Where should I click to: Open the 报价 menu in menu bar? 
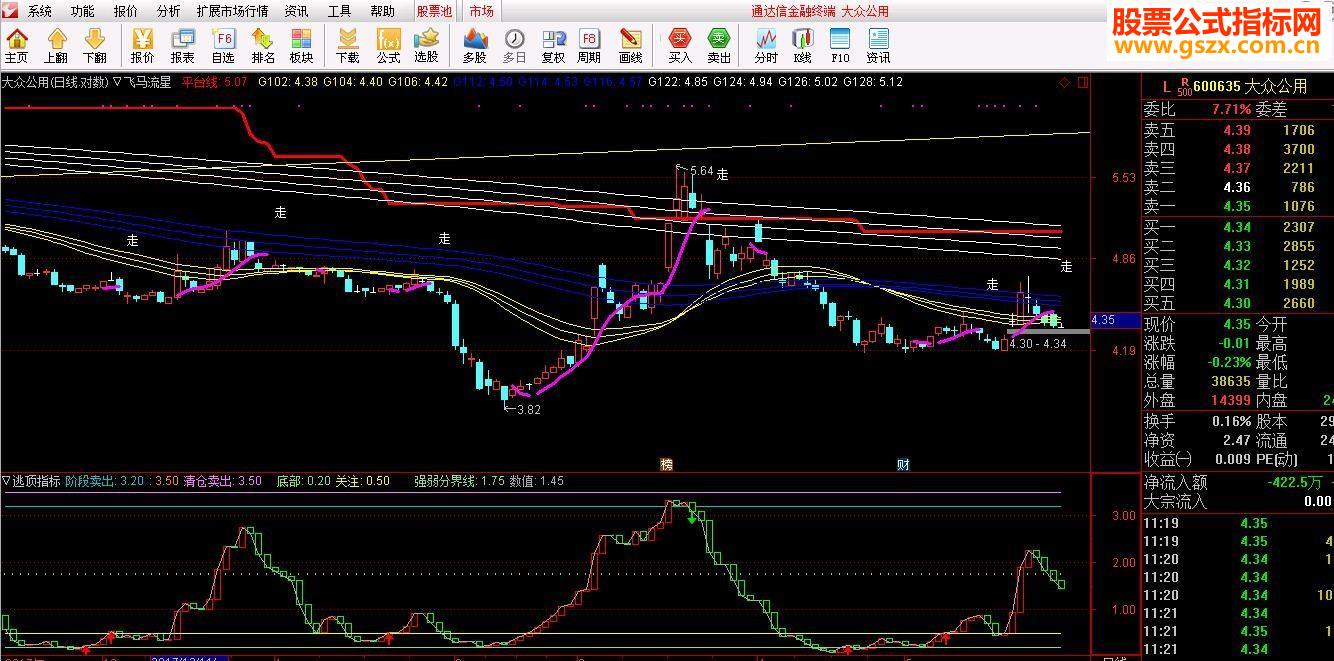(126, 11)
